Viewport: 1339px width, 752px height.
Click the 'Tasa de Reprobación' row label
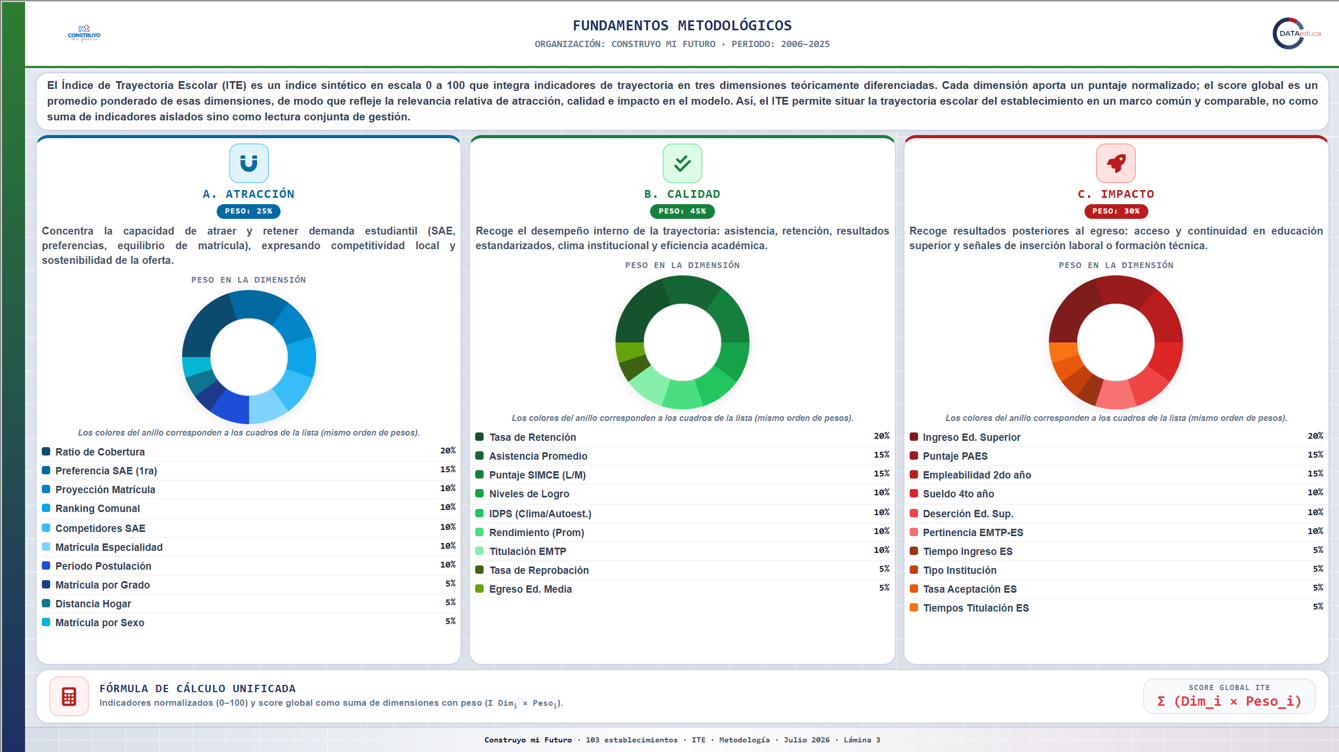pos(539,570)
